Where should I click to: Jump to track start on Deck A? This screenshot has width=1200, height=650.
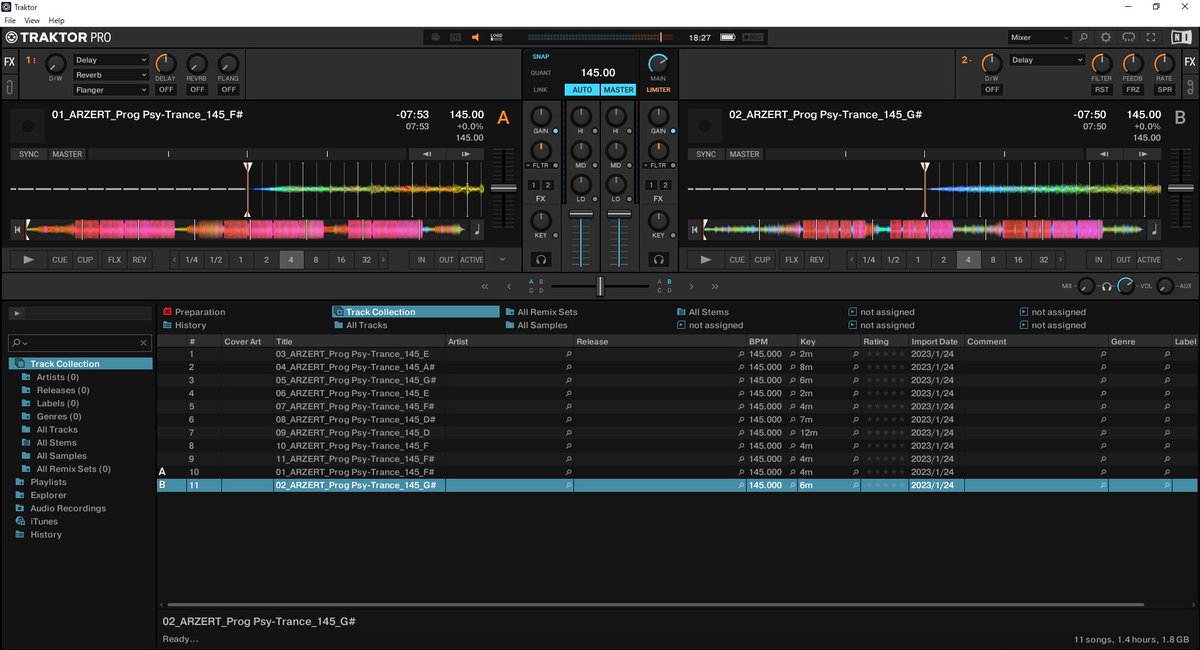(17, 229)
